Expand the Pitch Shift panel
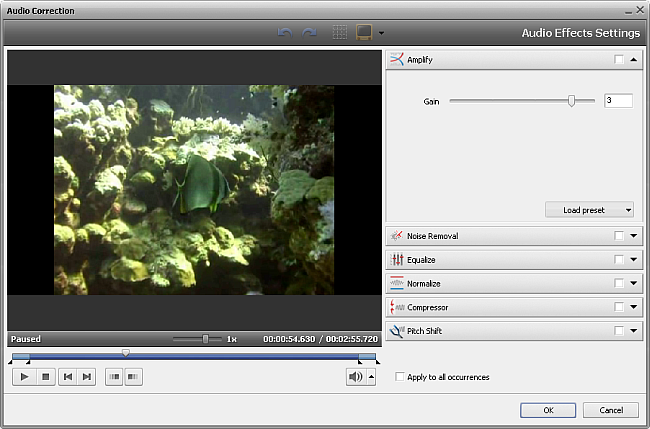 coord(633,331)
